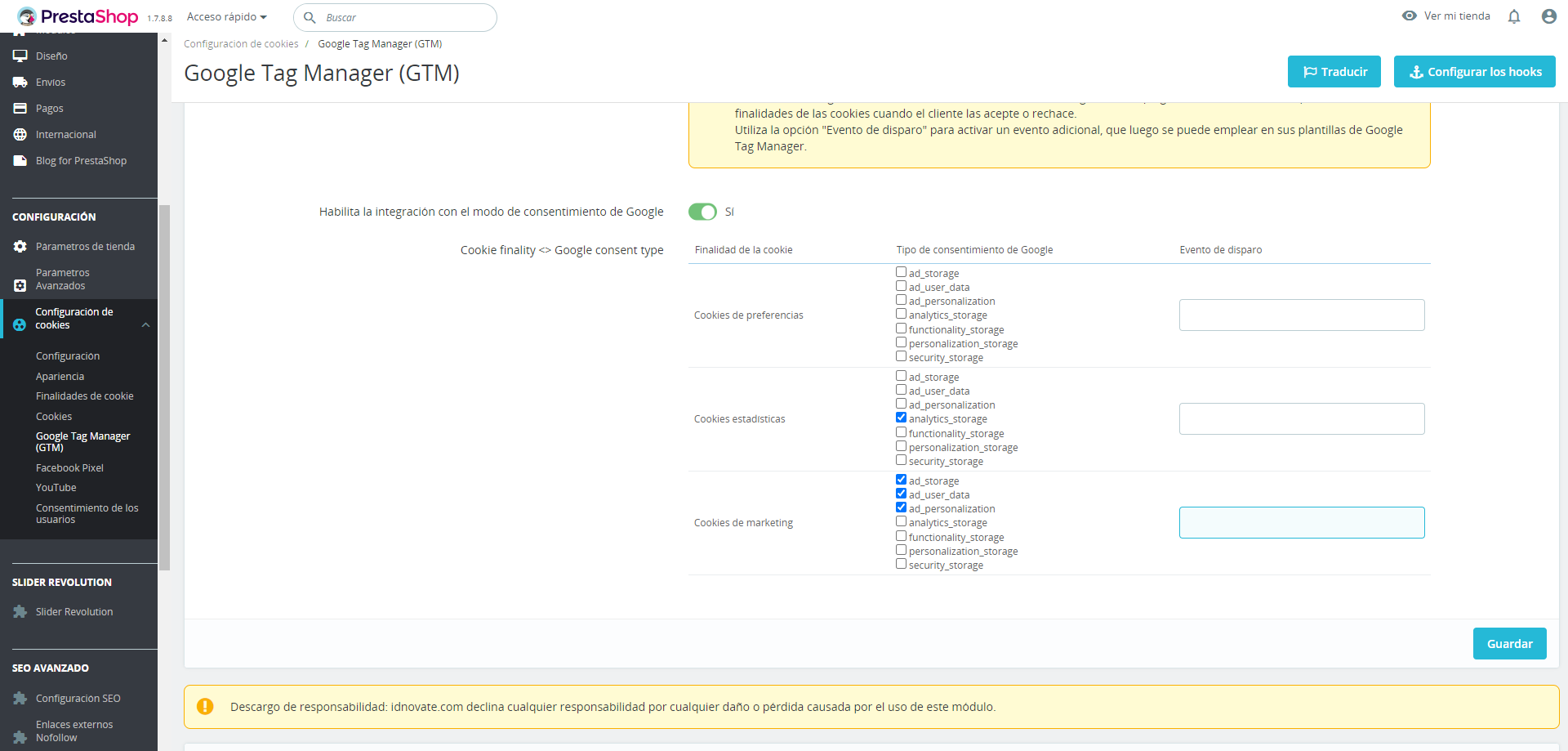1568x751 pixels.
Task: Uncheck analytics_storage for Cookies estadísticas
Action: [x=901, y=418]
